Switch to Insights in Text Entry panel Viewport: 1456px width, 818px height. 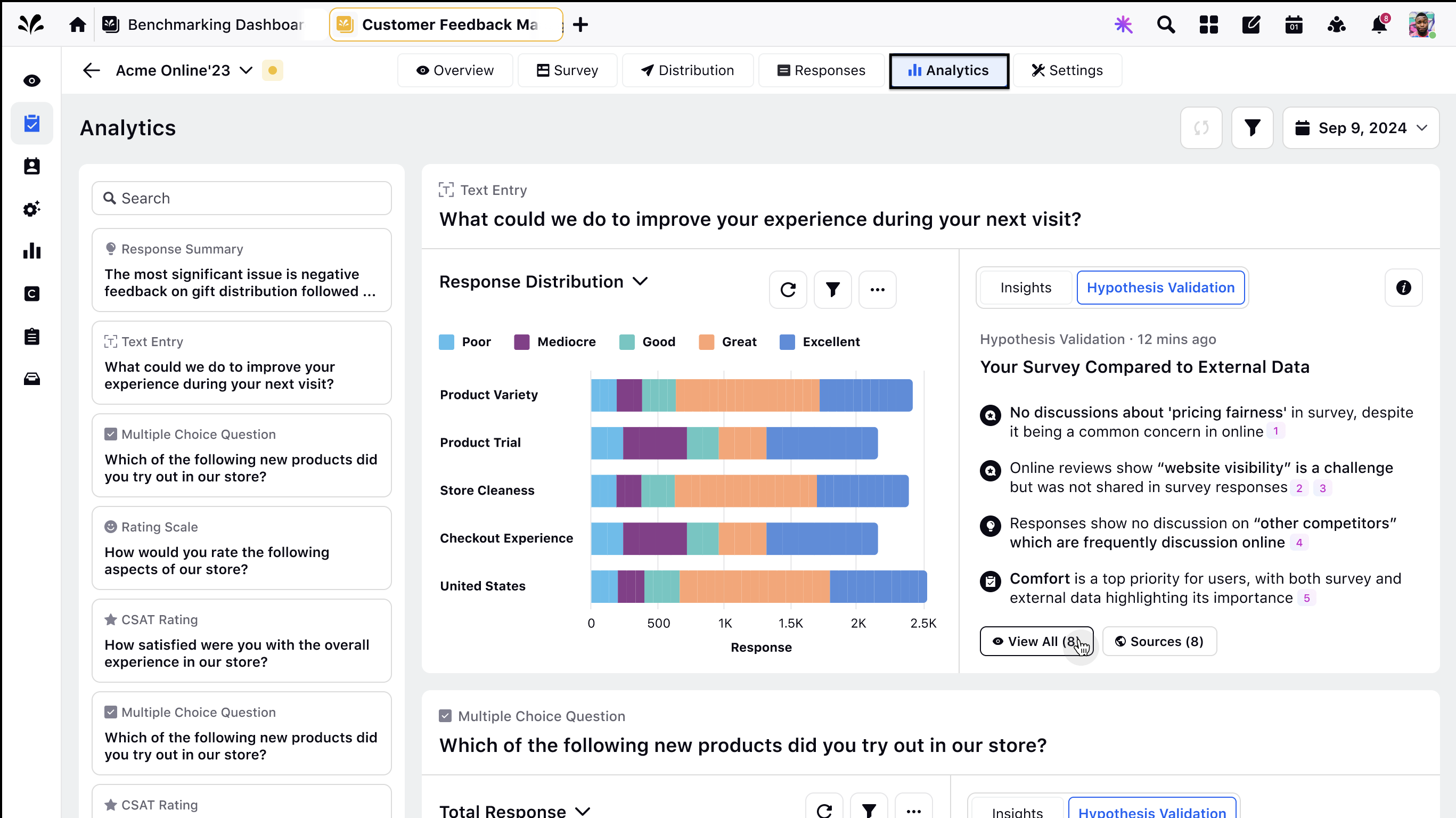click(x=1026, y=288)
